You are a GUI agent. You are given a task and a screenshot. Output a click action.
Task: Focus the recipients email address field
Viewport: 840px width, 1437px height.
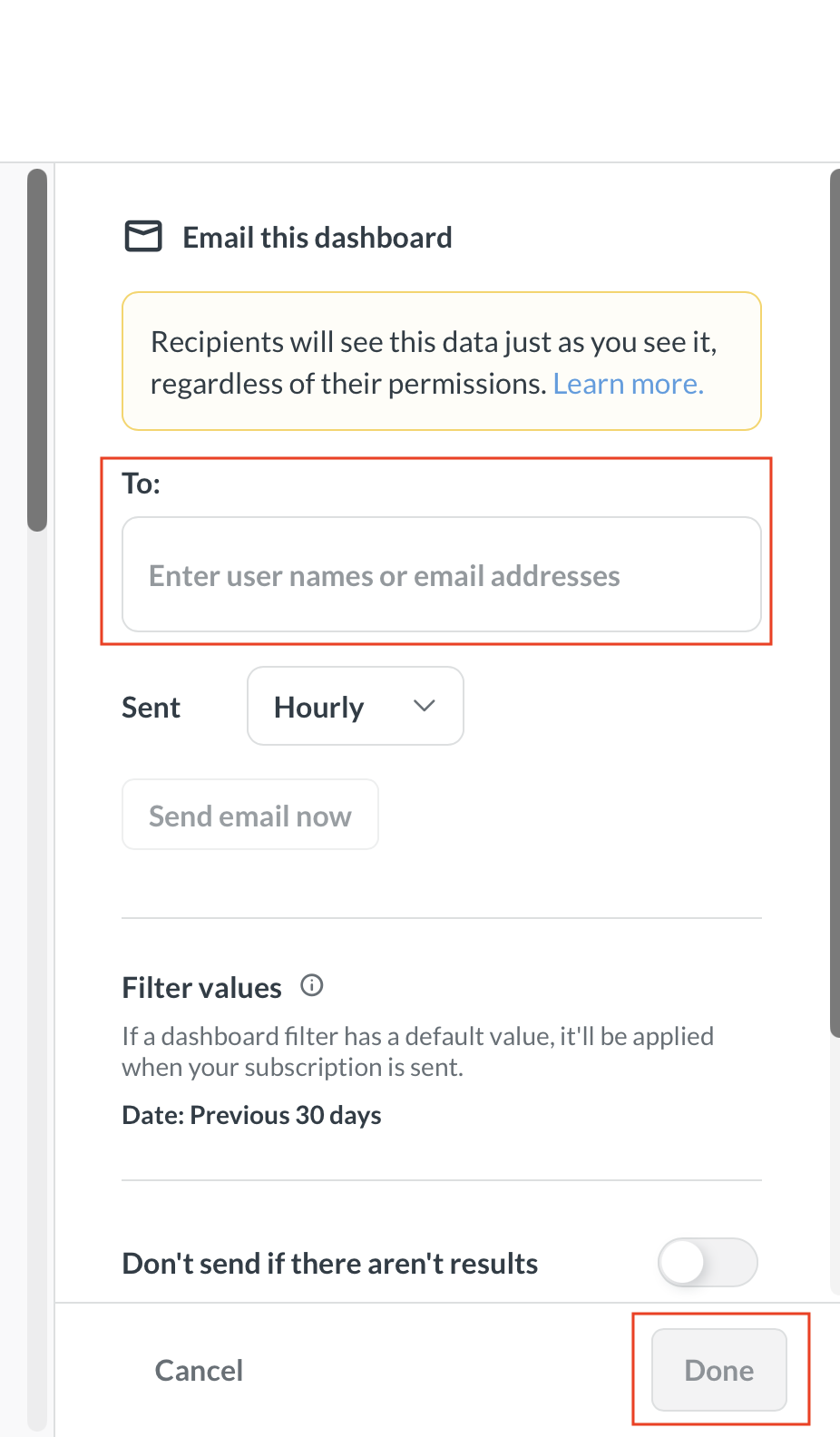(441, 575)
